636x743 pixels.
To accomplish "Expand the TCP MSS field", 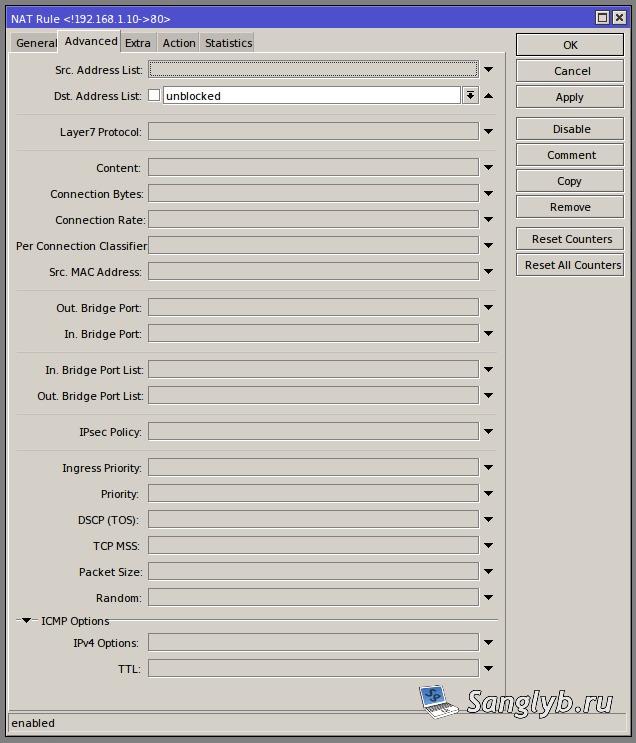I will [489, 546].
